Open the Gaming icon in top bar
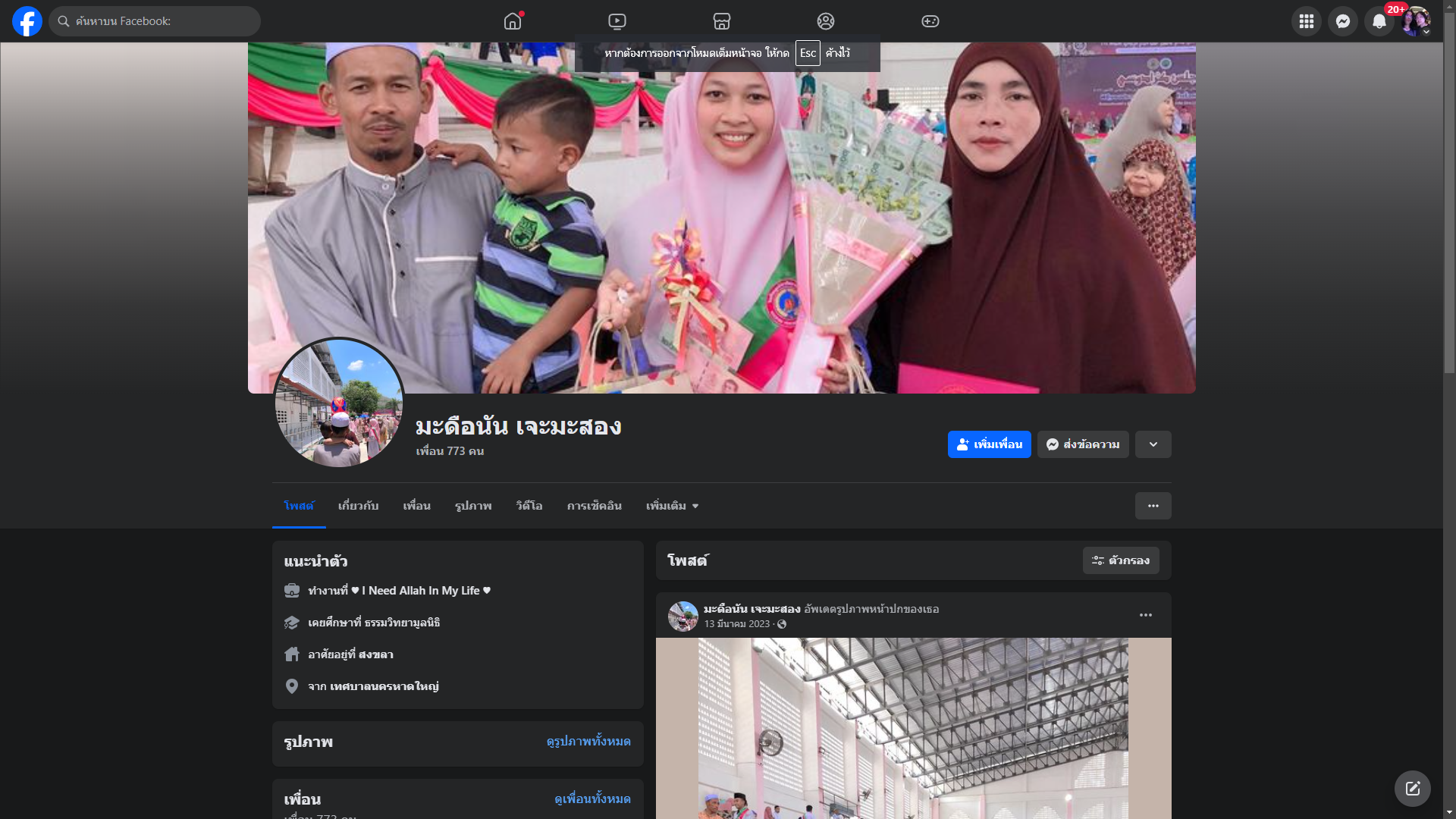This screenshot has height=819, width=1456. click(x=930, y=21)
